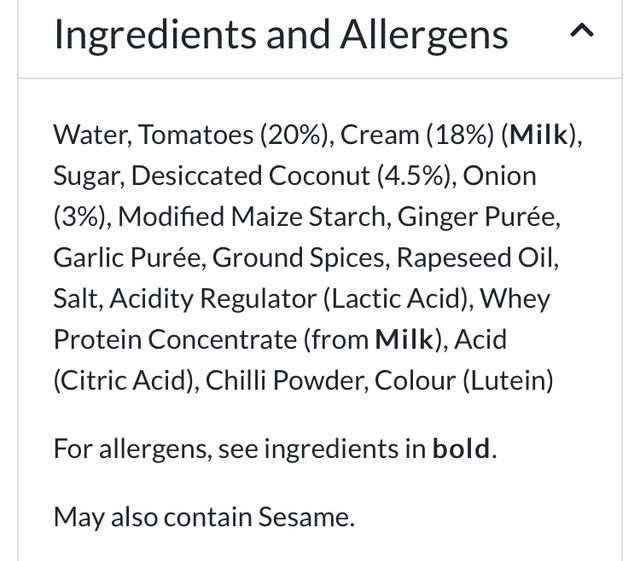Collapse the Ingredients and Allergens section chevron
Image resolution: width=640 pixels, height=561 pixels.
pos(582,33)
